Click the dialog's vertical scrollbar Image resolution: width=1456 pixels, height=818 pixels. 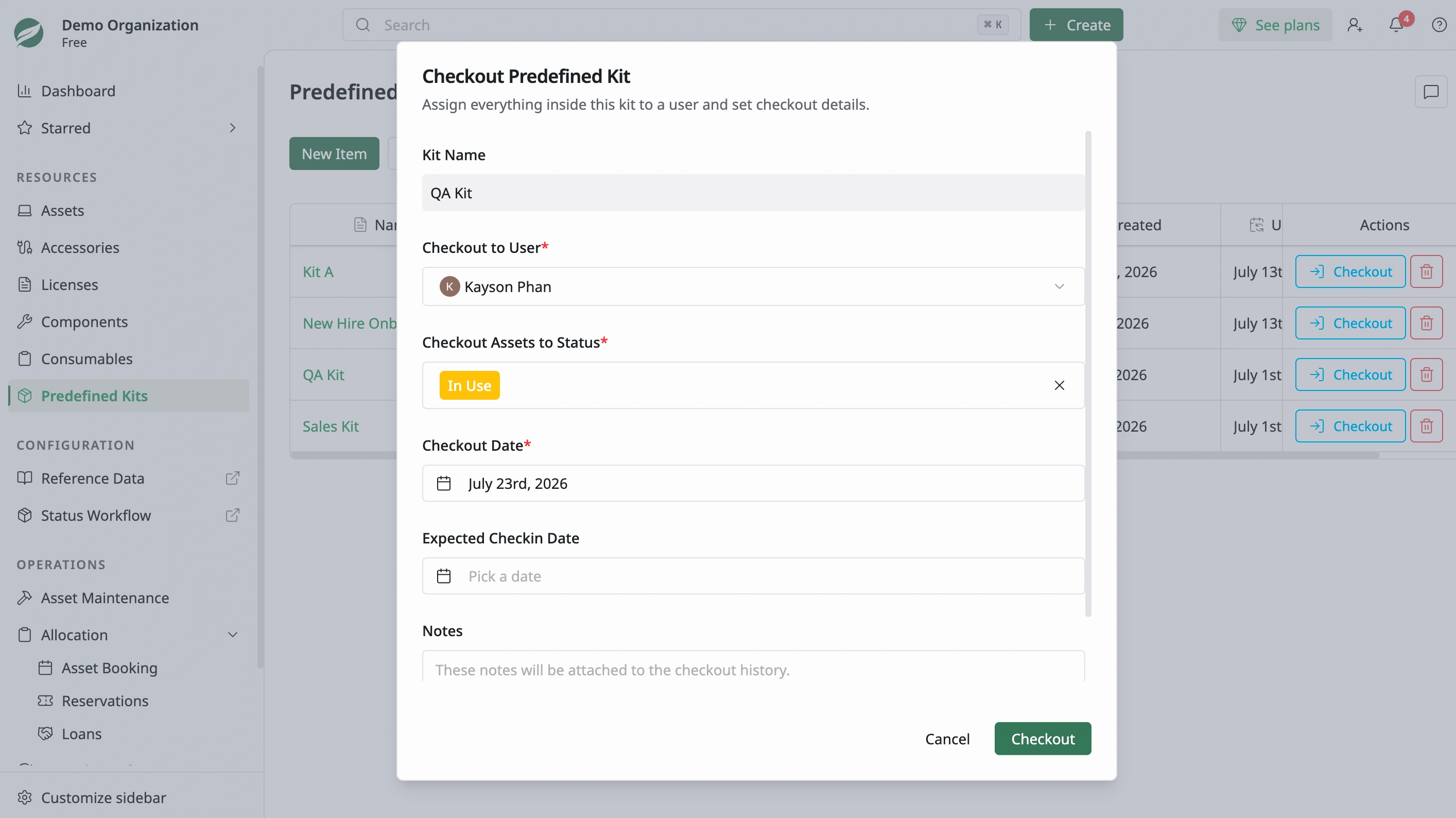click(x=1088, y=373)
